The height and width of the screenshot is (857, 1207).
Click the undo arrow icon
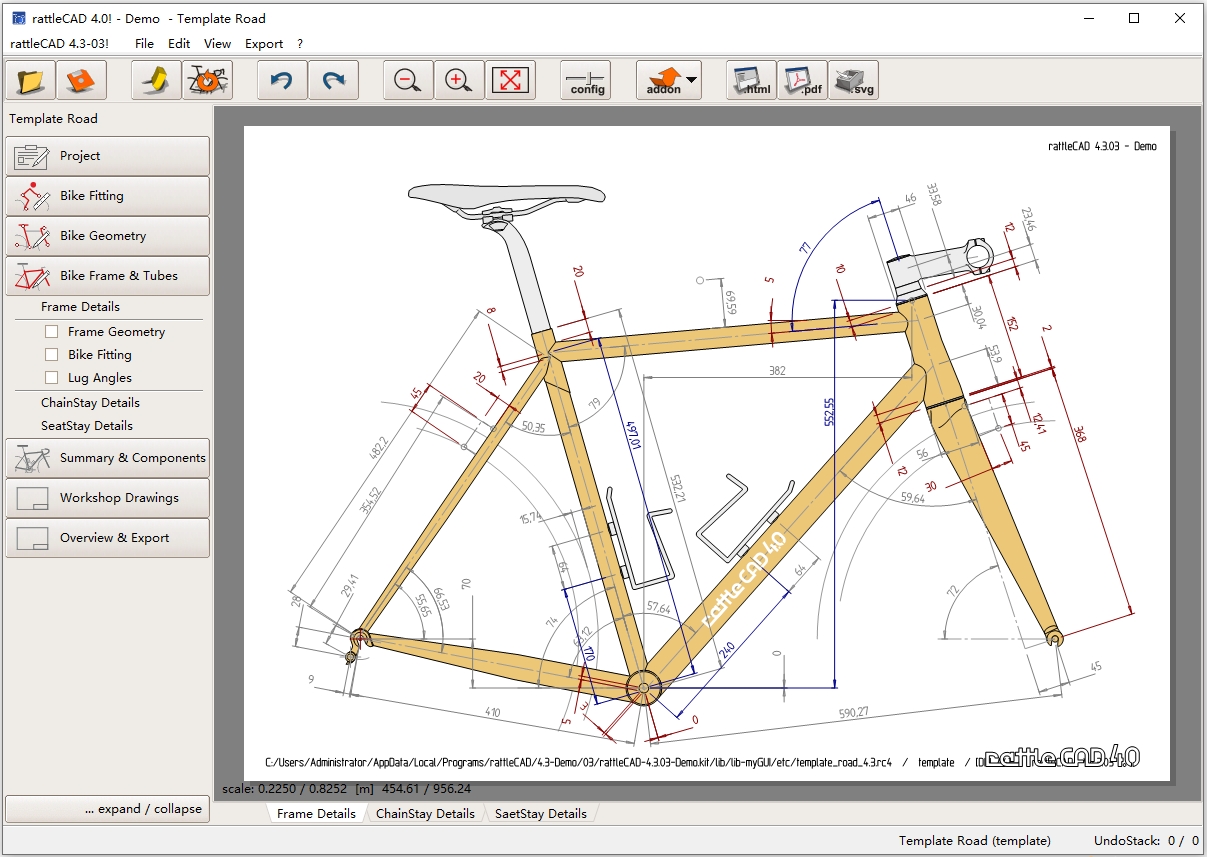pyautogui.click(x=282, y=80)
